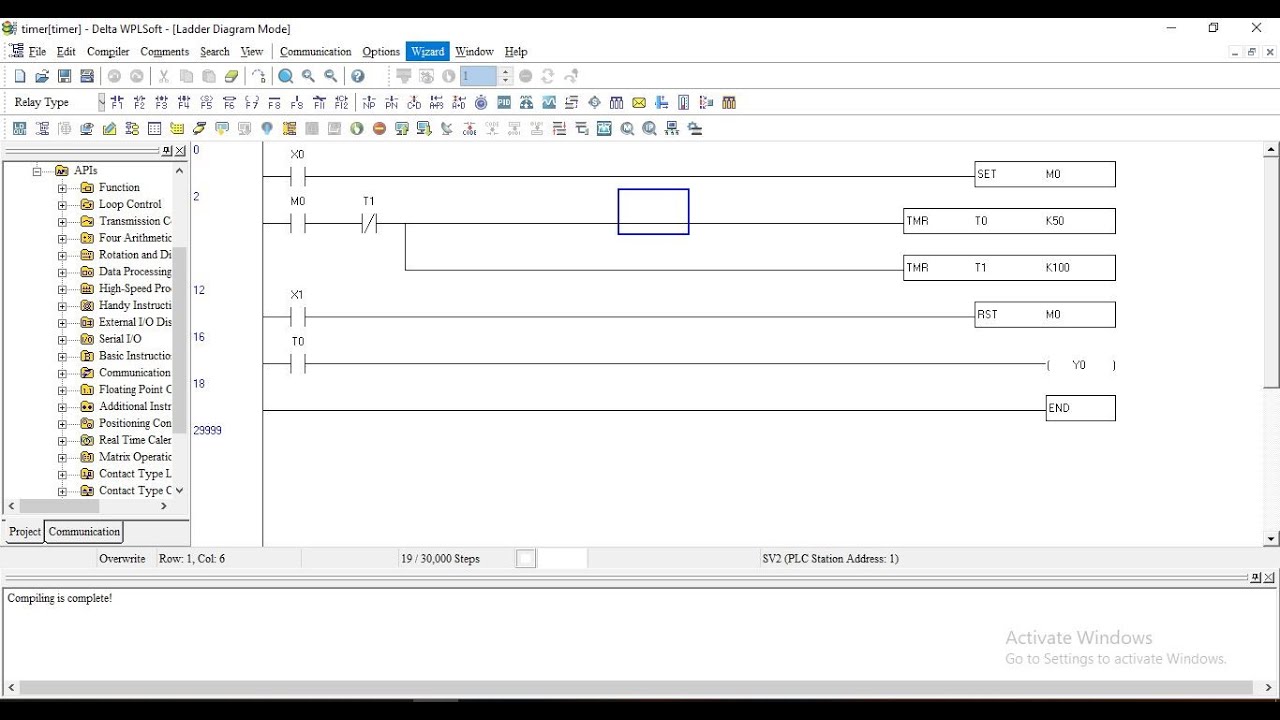The height and width of the screenshot is (720, 1280).
Task: Insert normally closed contact F2
Action: tap(139, 102)
